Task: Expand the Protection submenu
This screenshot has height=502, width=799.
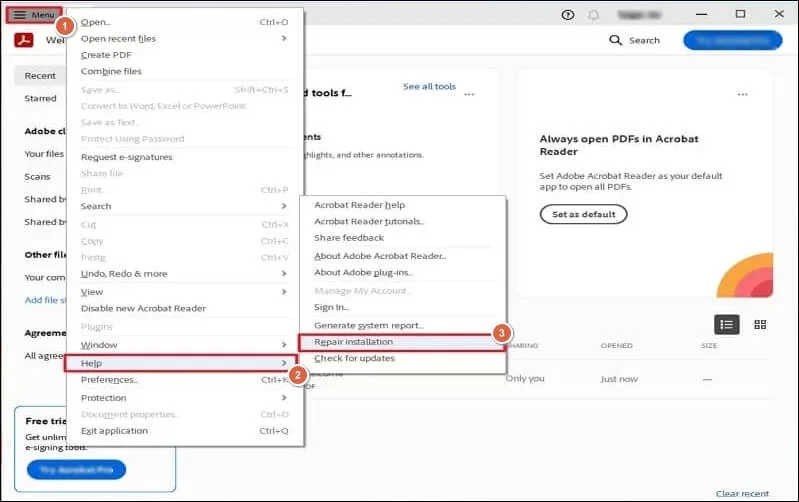Action: (x=184, y=398)
